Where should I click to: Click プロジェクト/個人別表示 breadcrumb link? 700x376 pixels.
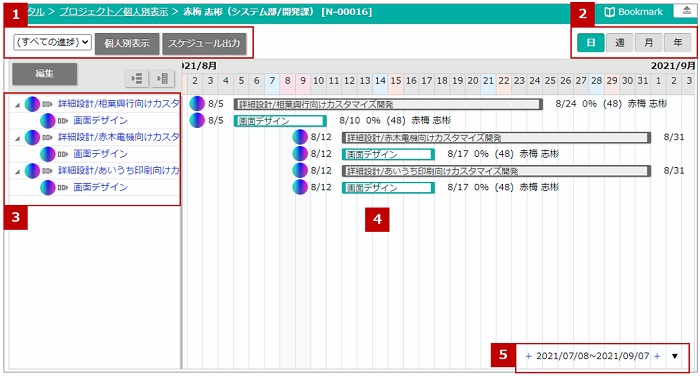114,12
